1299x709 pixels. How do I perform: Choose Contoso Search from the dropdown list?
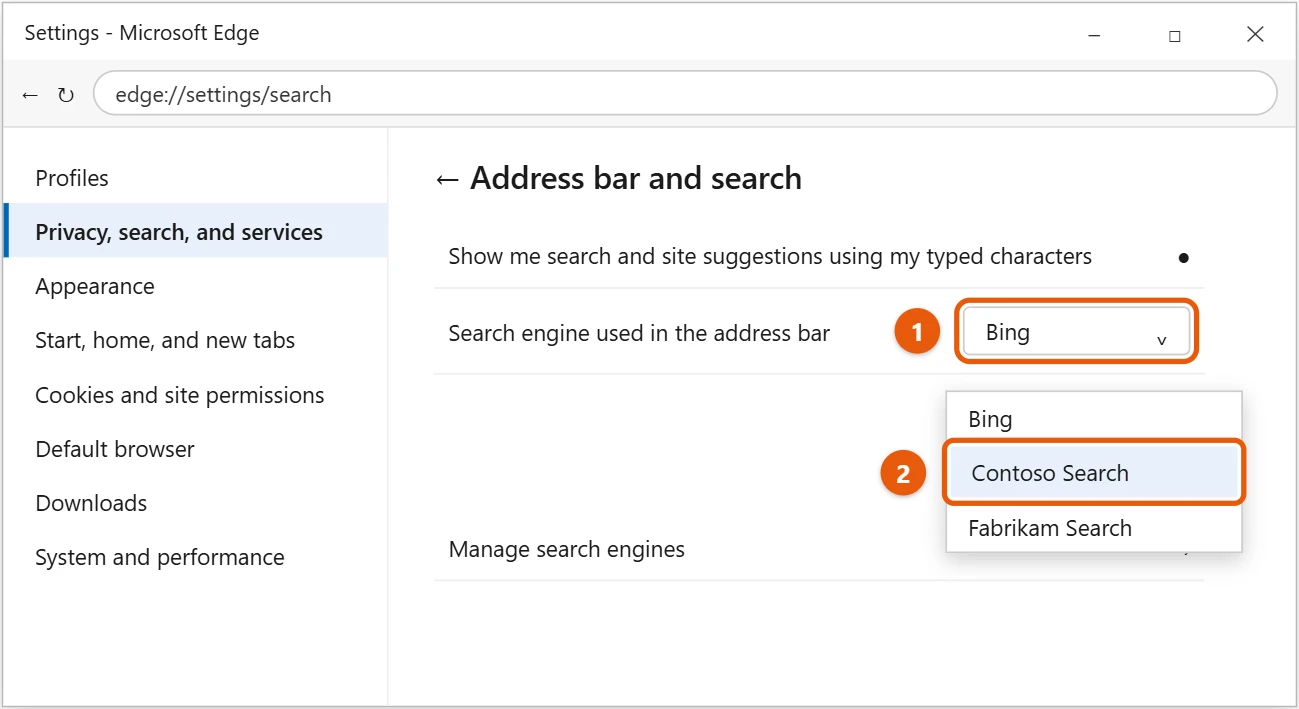(x=1094, y=473)
